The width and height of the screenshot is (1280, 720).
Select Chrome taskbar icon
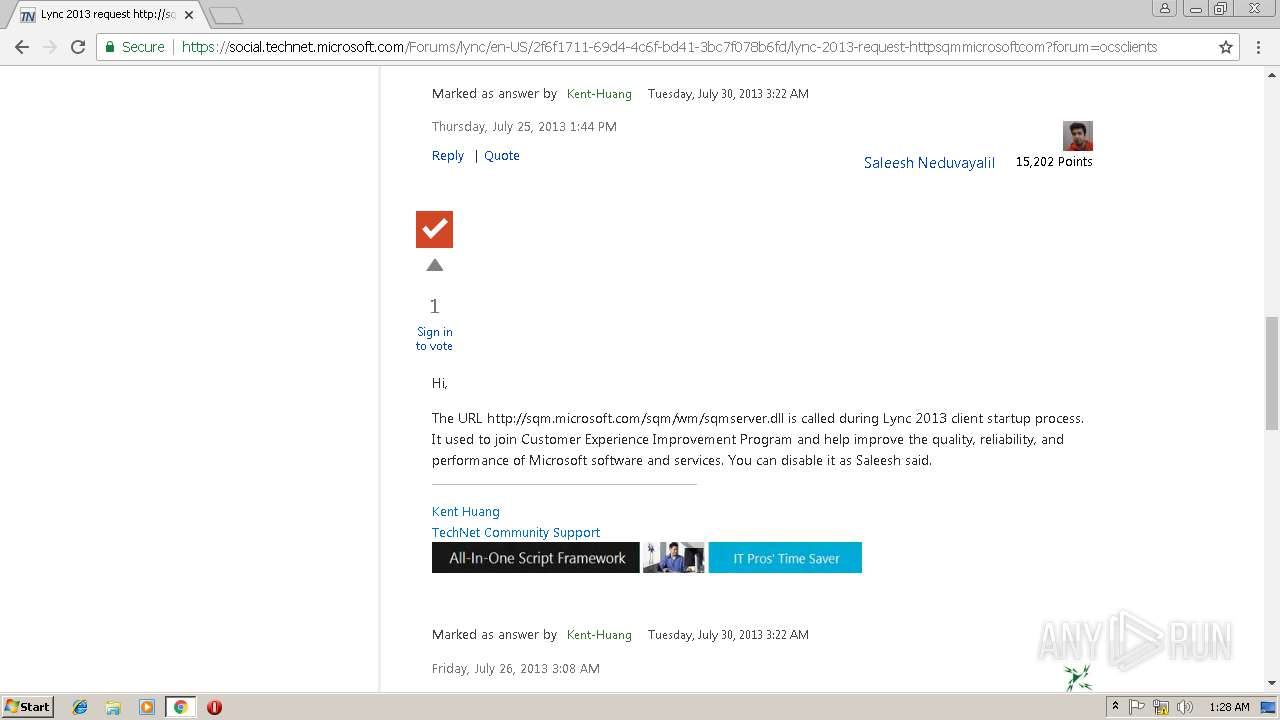pyautogui.click(x=180, y=707)
